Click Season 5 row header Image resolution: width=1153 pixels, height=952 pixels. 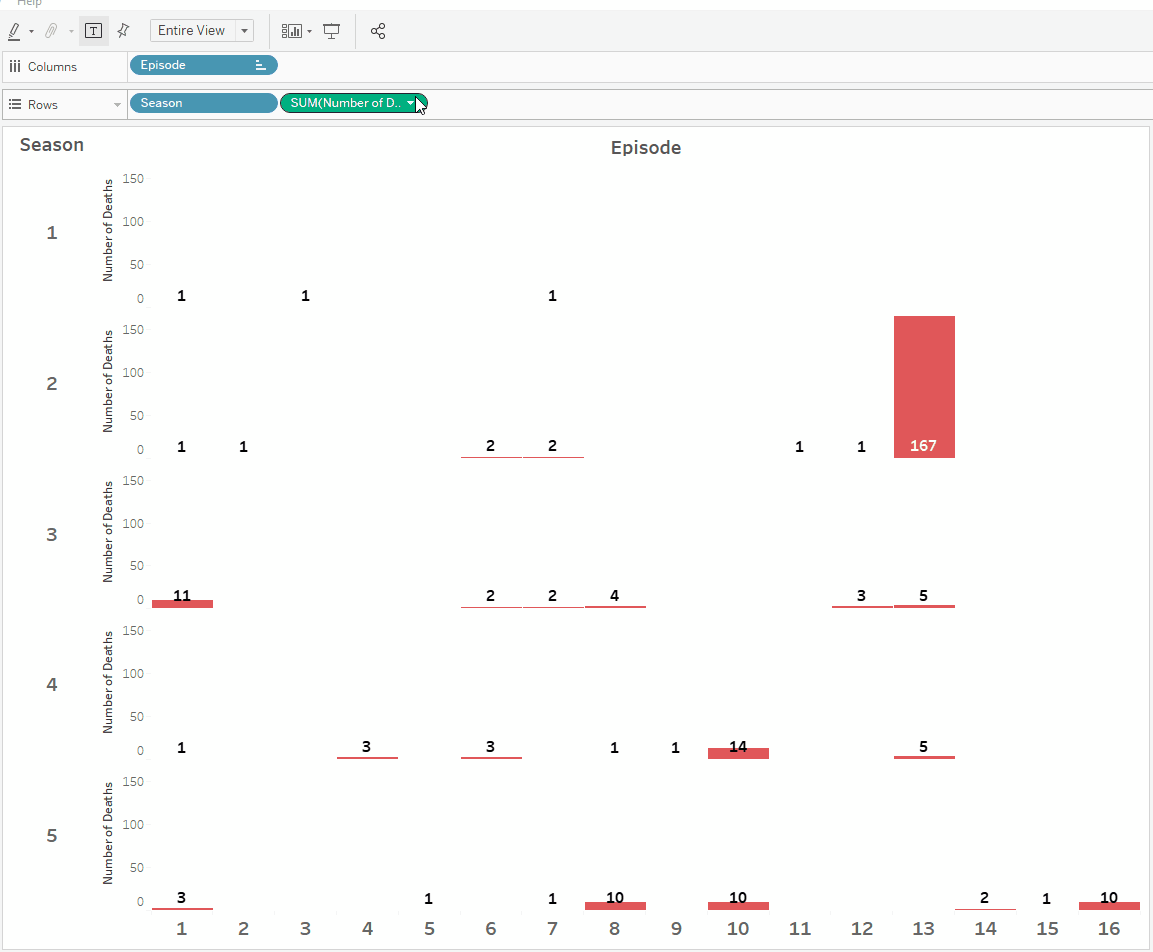point(51,836)
